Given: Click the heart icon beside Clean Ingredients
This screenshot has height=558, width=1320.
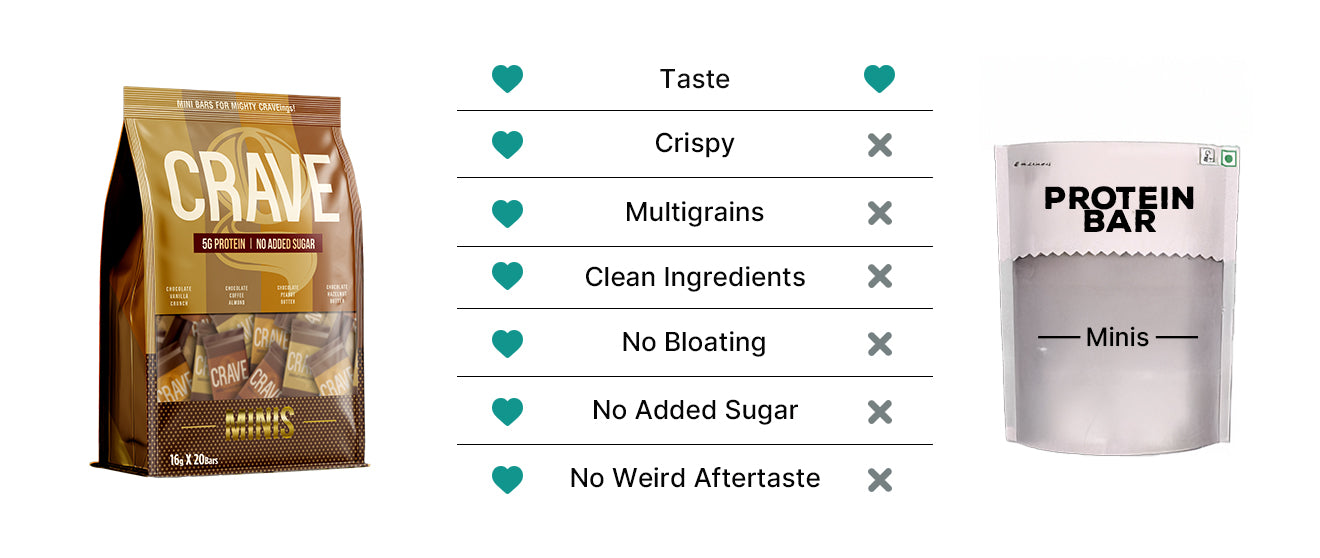Looking at the screenshot, I should (508, 277).
